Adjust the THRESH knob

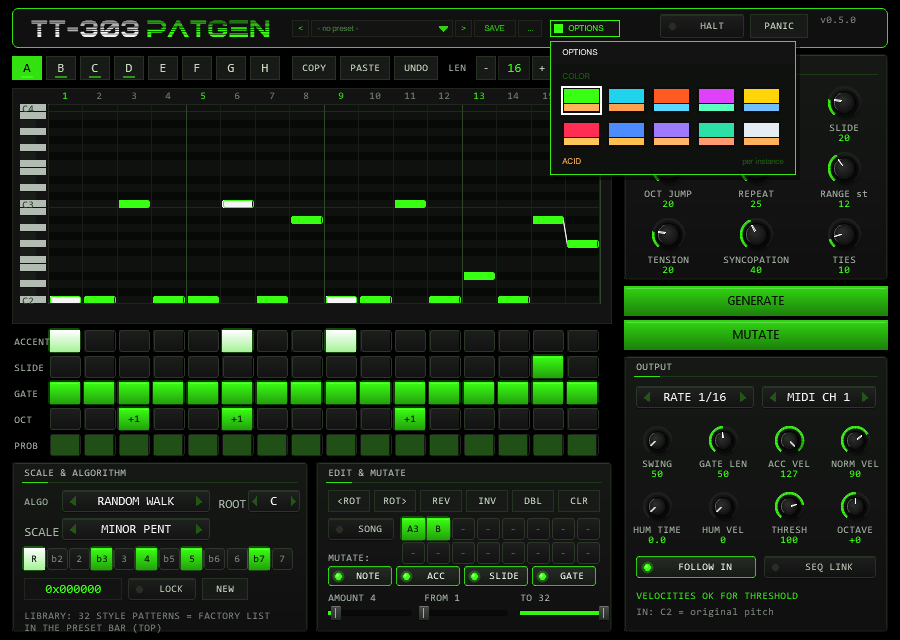[789, 507]
